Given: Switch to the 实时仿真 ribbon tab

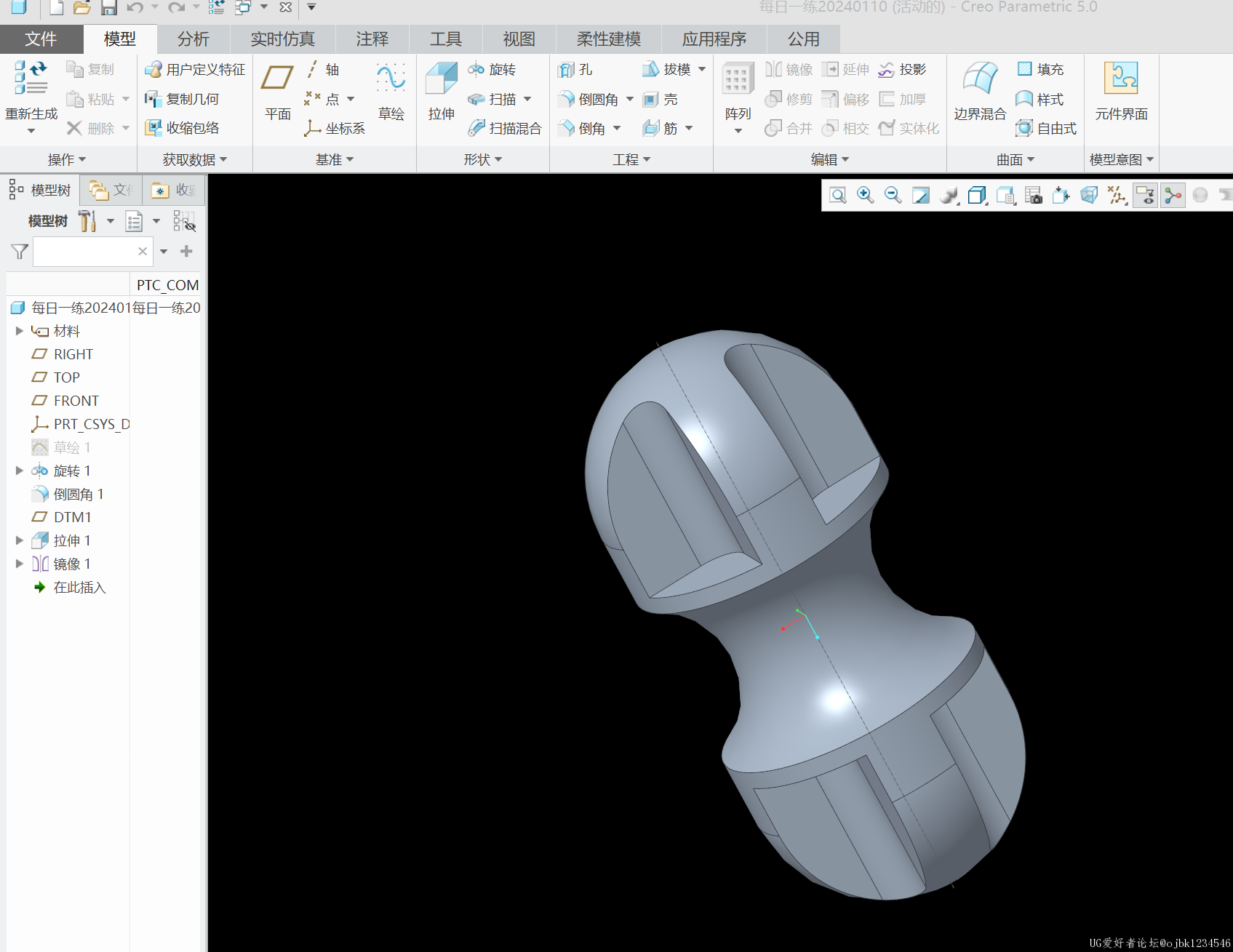Looking at the screenshot, I should tap(282, 39).
